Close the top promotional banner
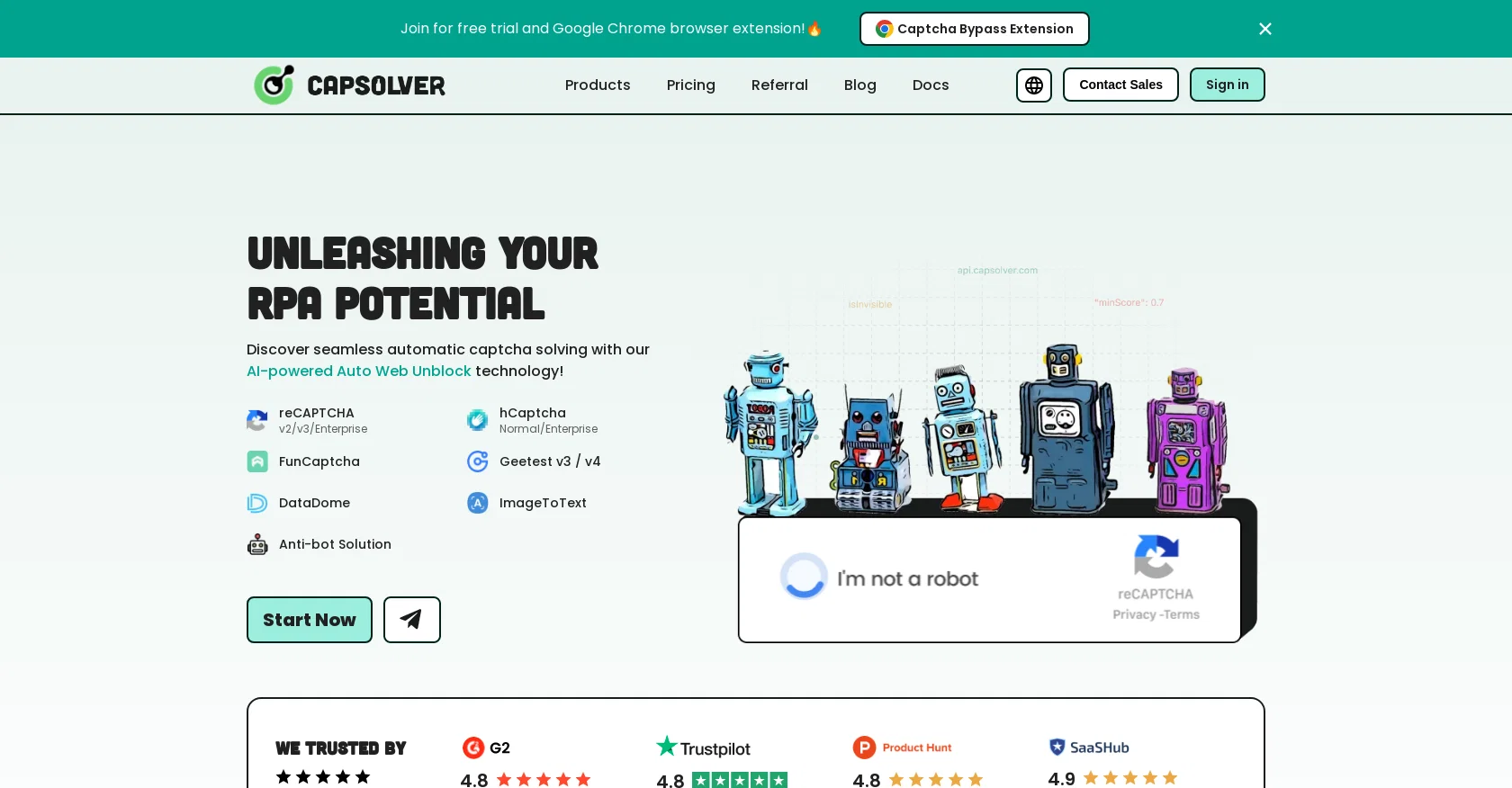 pos(1265,29)
